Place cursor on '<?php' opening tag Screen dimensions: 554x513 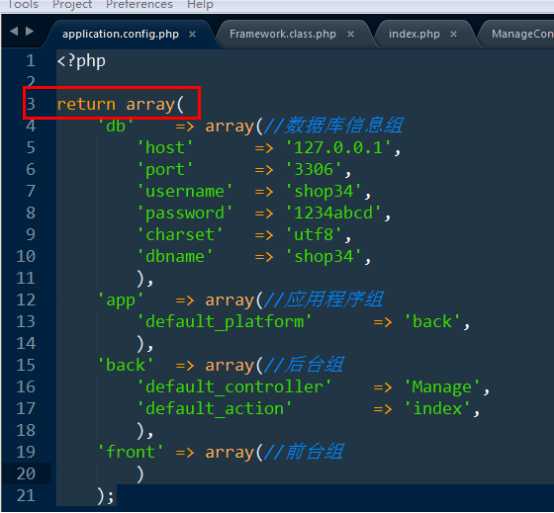click(81, 61)
